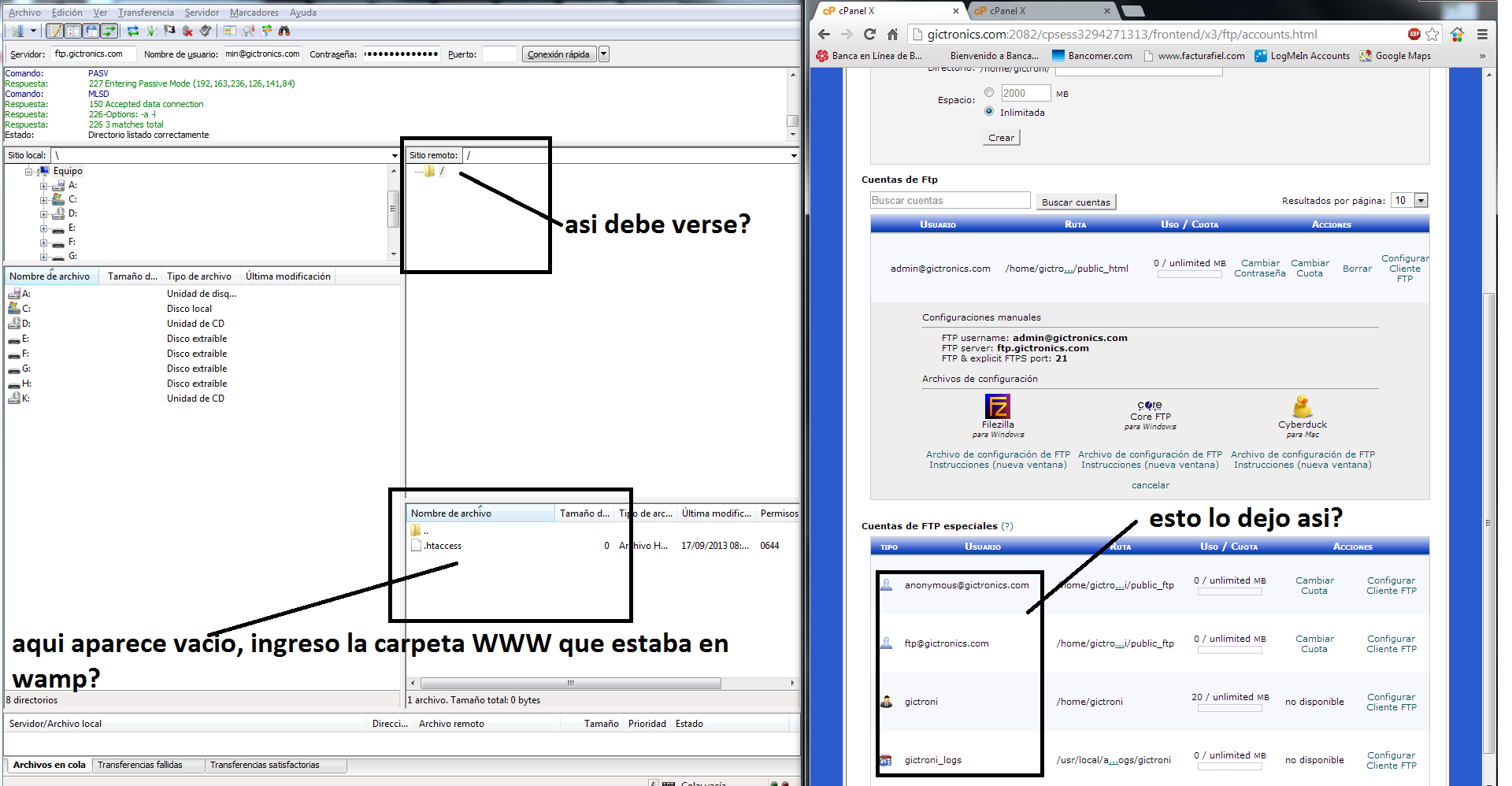Toggle directory comparison magnifier icon

pos(249,31)
